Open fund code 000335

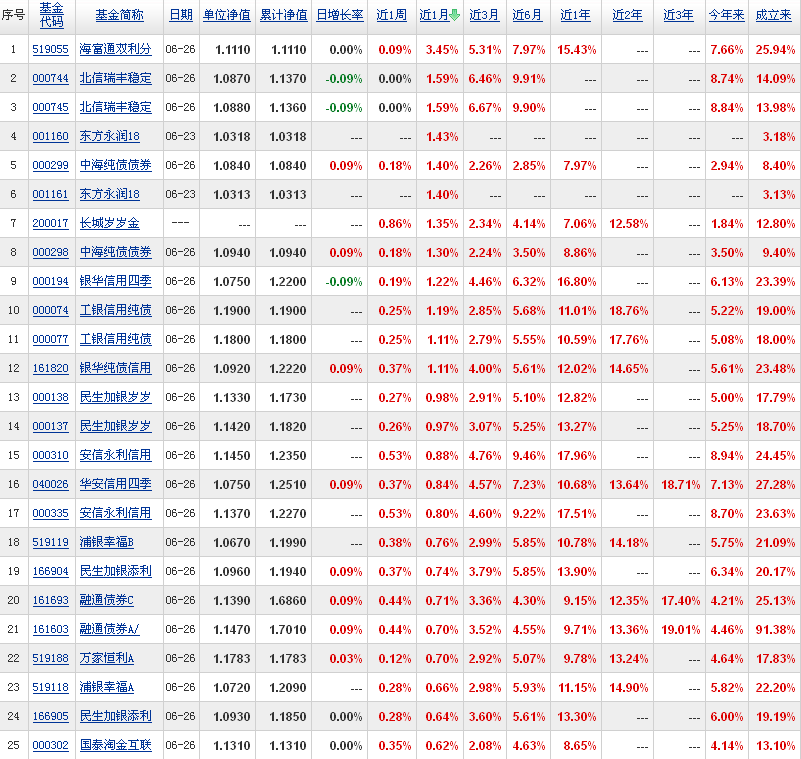pyautogui.click(x=51, y=513)
